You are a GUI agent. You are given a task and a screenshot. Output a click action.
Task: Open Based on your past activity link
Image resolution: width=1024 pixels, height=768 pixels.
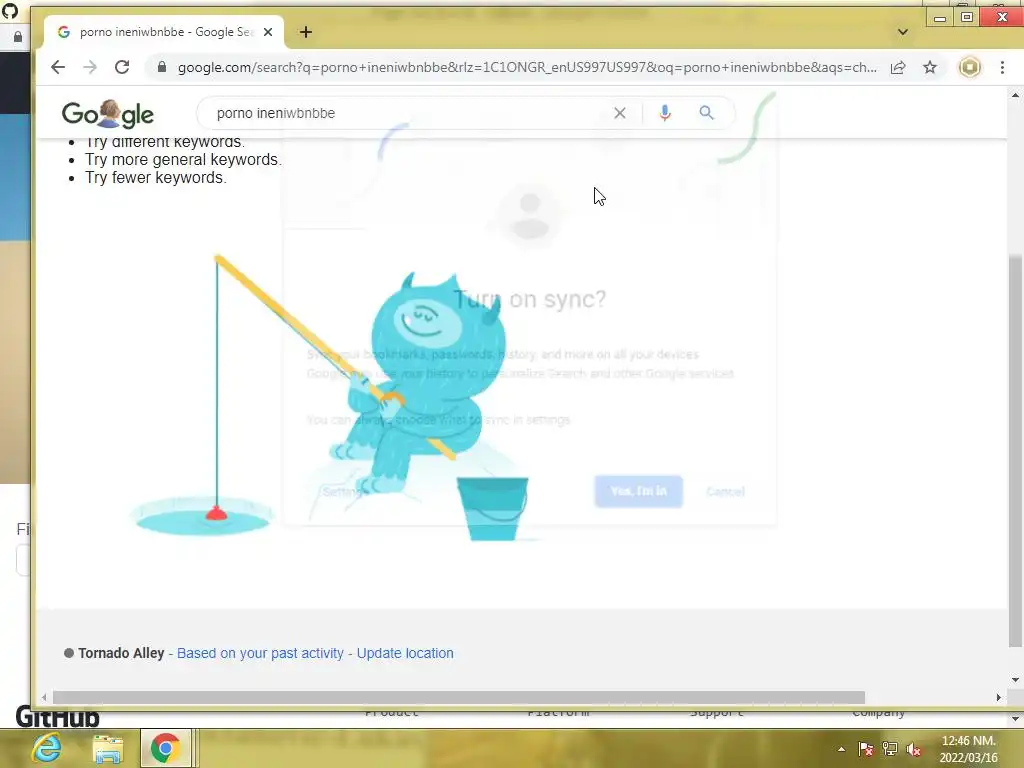[x=260, y=653]
